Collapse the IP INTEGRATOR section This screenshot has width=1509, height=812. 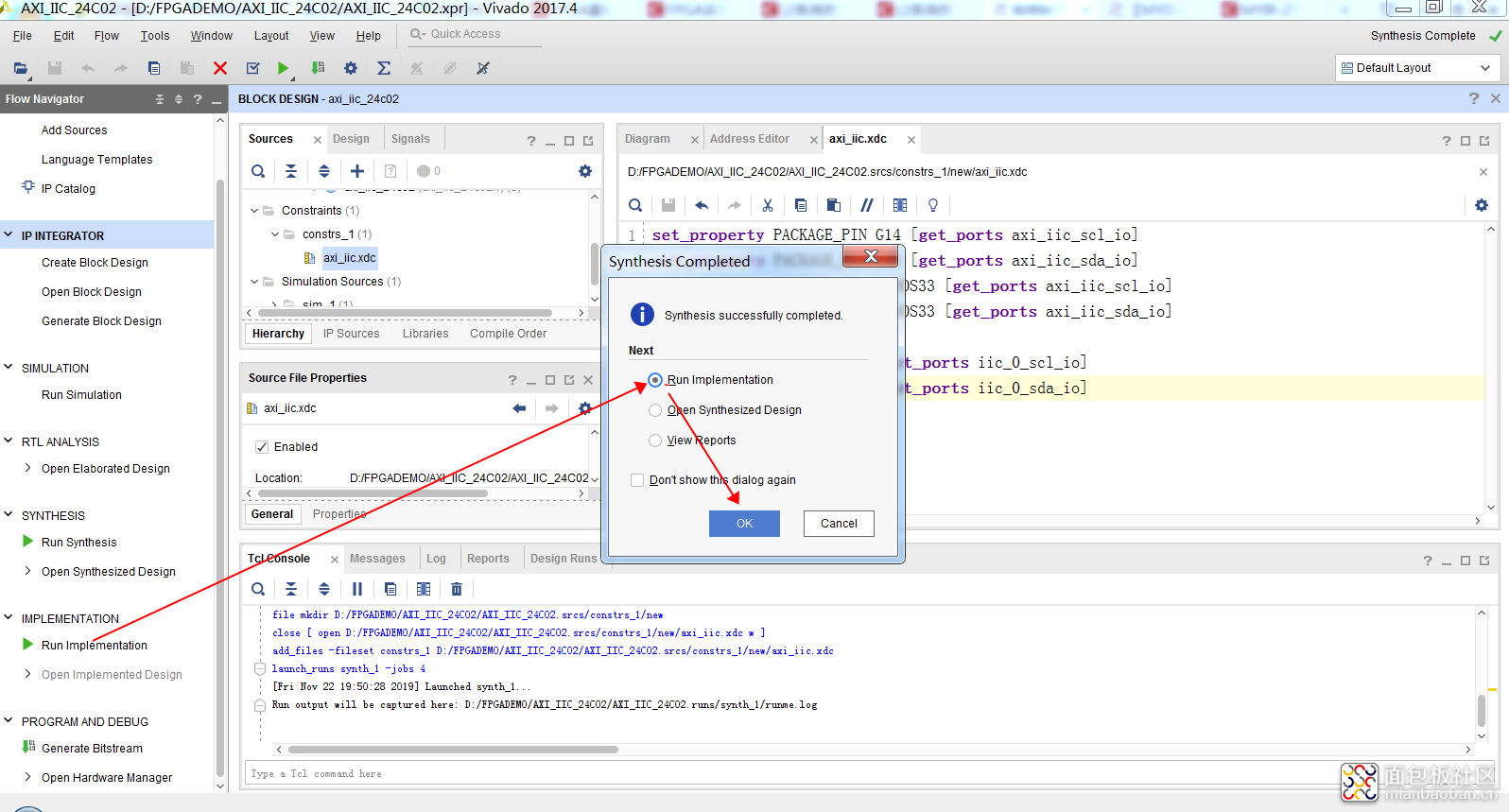[x=9, y=235]
